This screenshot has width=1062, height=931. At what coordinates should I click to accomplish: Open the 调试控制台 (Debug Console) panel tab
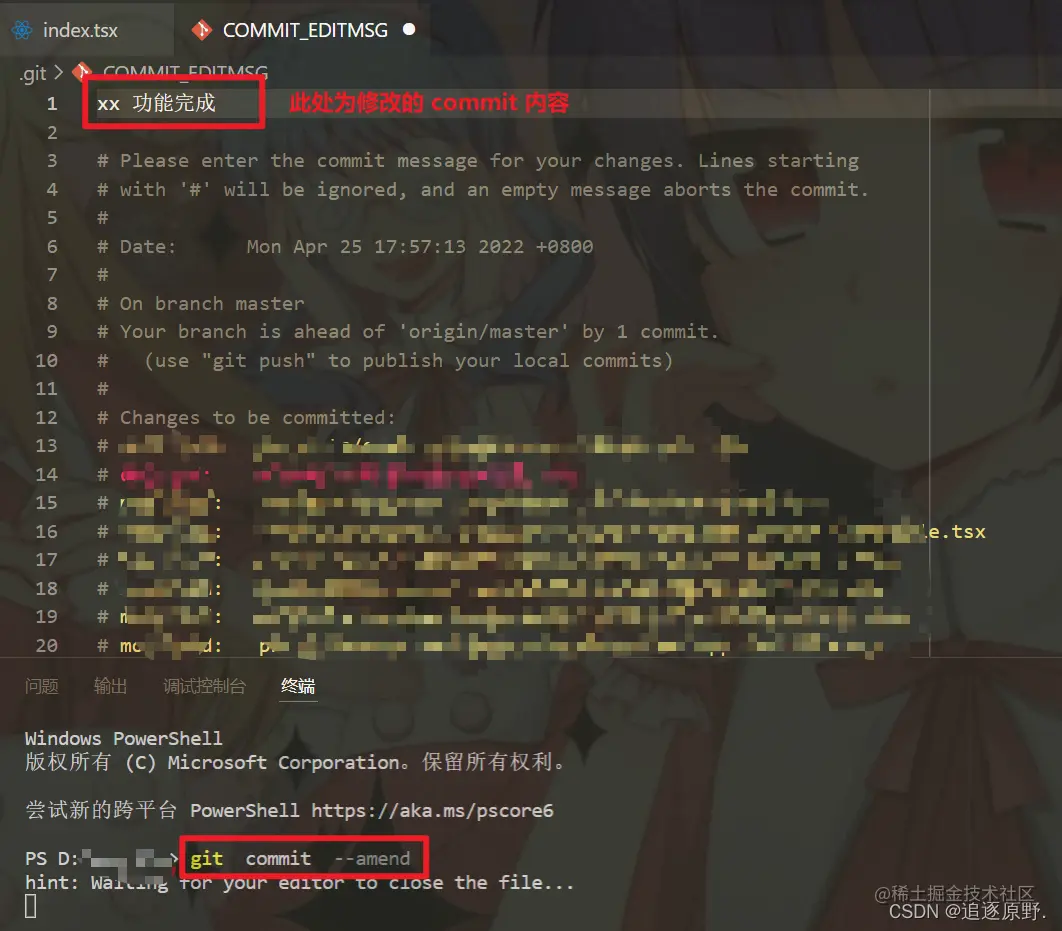tap(204, 686)
